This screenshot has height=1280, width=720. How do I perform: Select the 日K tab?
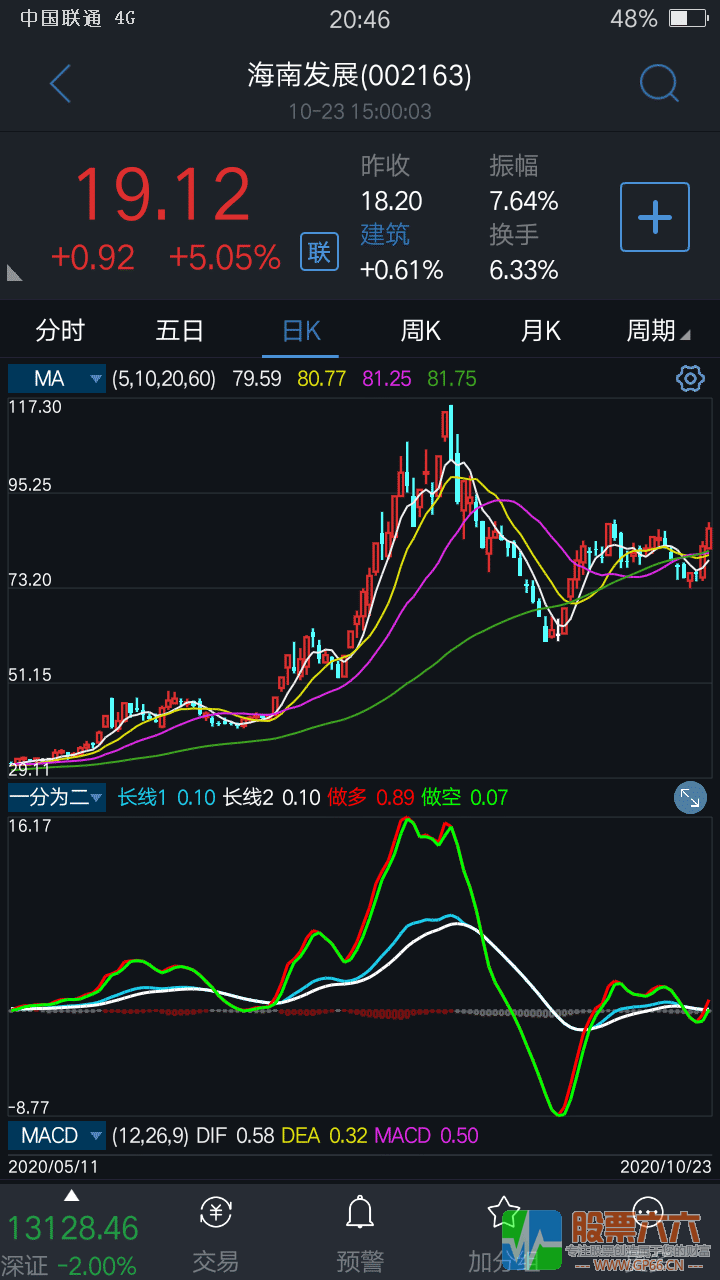pos(301,330)
